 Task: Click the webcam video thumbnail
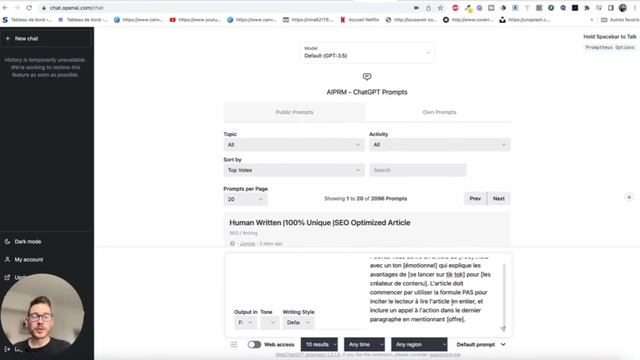(42, 315)
